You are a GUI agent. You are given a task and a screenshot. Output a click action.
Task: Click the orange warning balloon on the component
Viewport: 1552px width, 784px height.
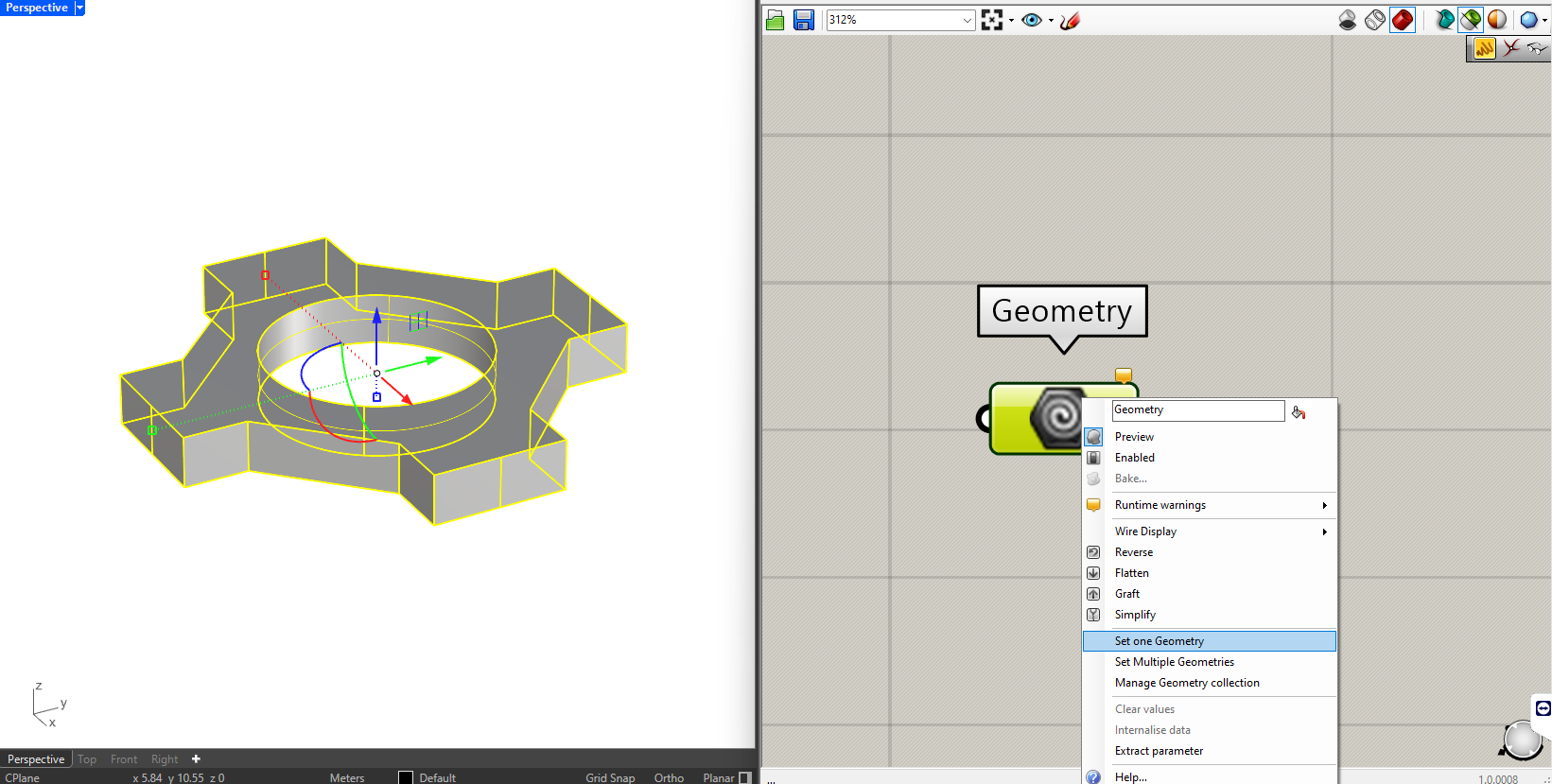pos(1124,375)
